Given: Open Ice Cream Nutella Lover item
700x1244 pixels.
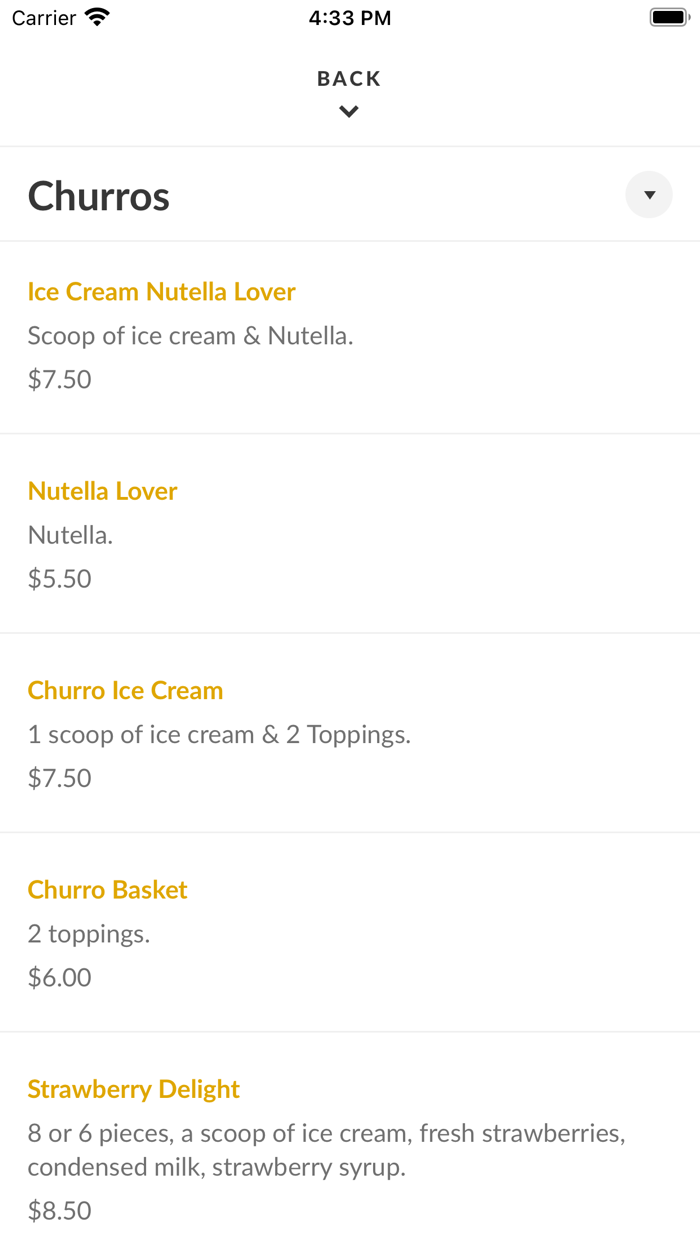Looking at the screenshot, I should tap(161, 291).
